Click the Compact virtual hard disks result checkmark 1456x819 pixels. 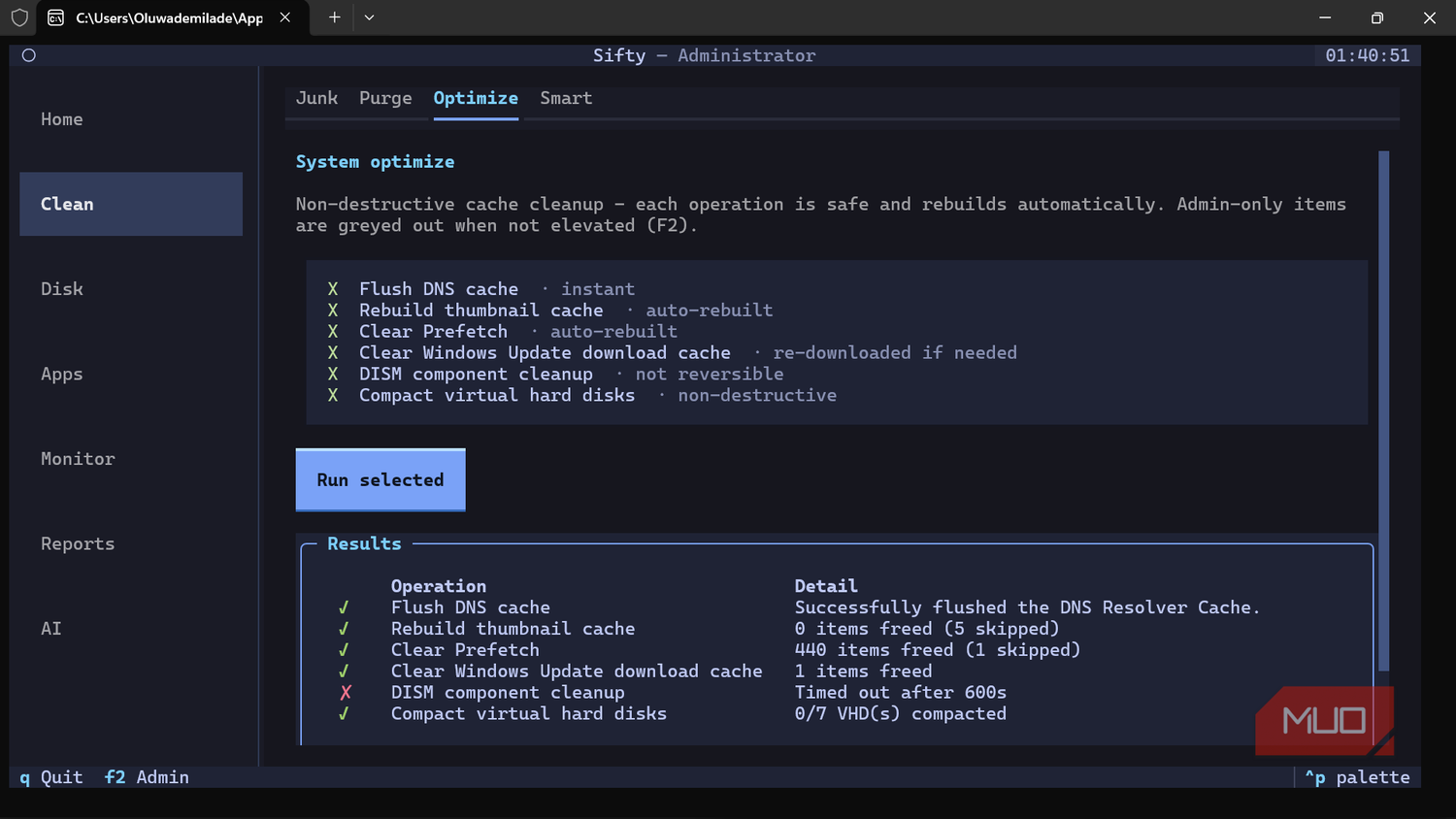(344, 714)
